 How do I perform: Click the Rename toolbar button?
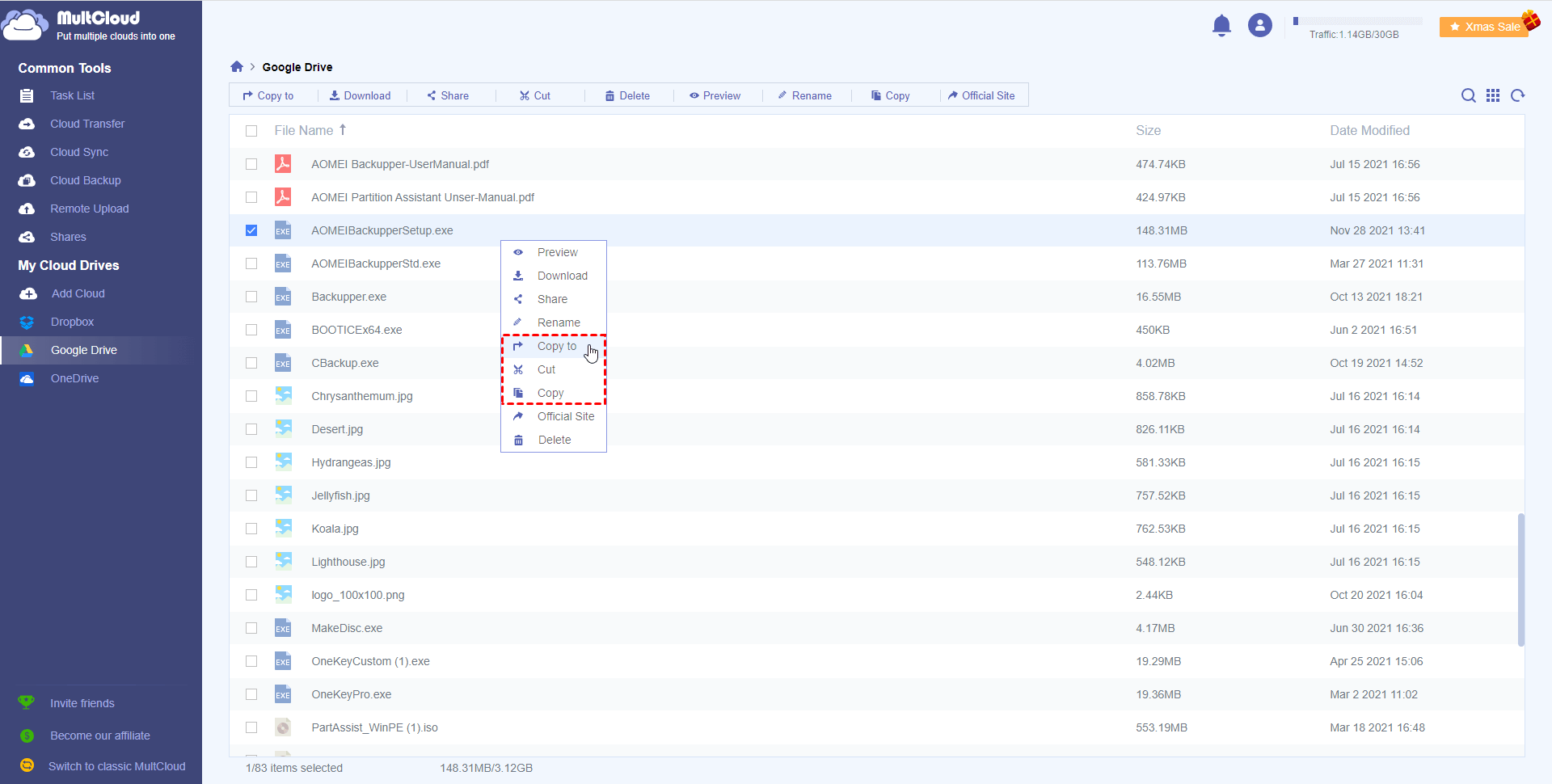(x=804, y=95)
